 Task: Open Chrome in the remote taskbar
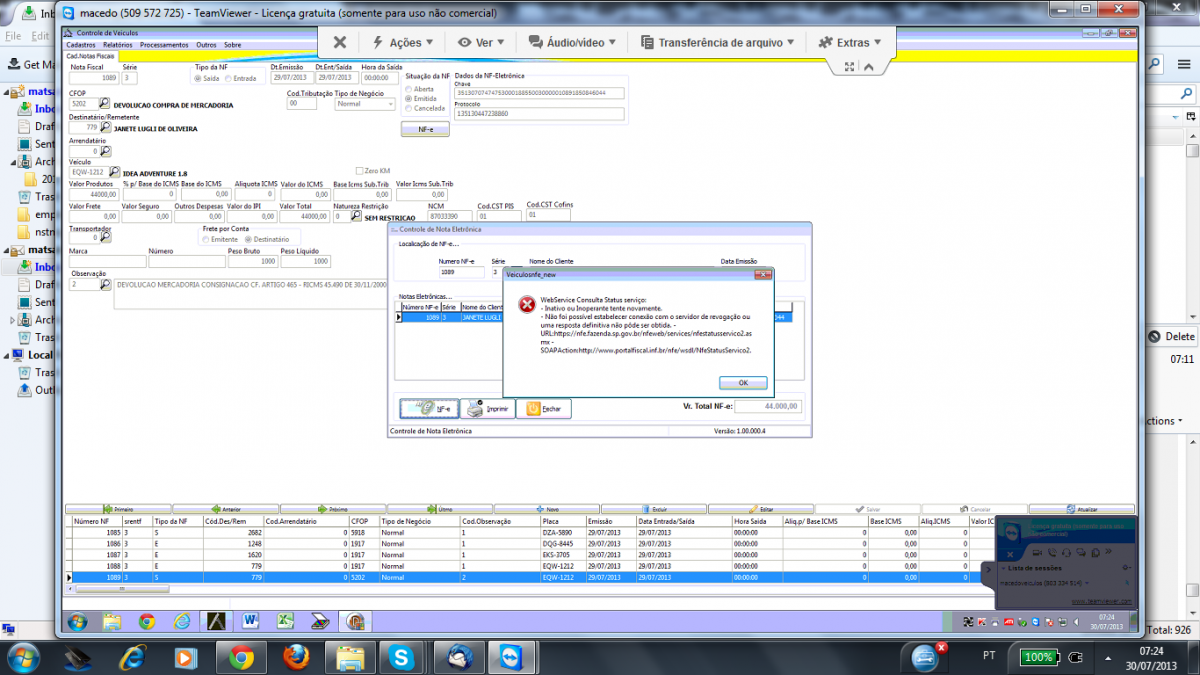pos(147,622)
